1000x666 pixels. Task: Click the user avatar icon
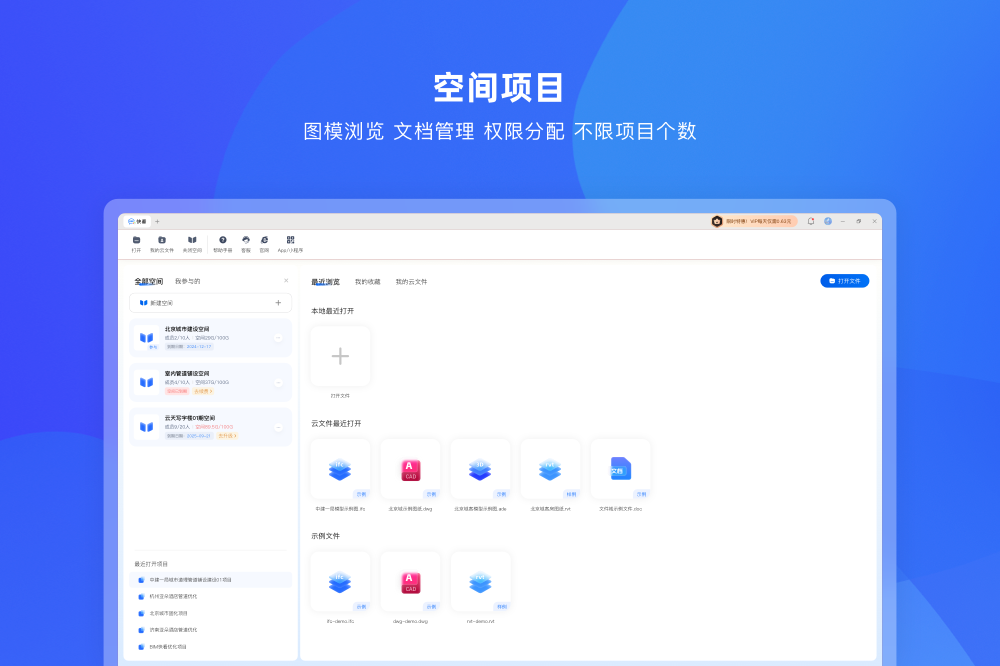pos(828,221)
